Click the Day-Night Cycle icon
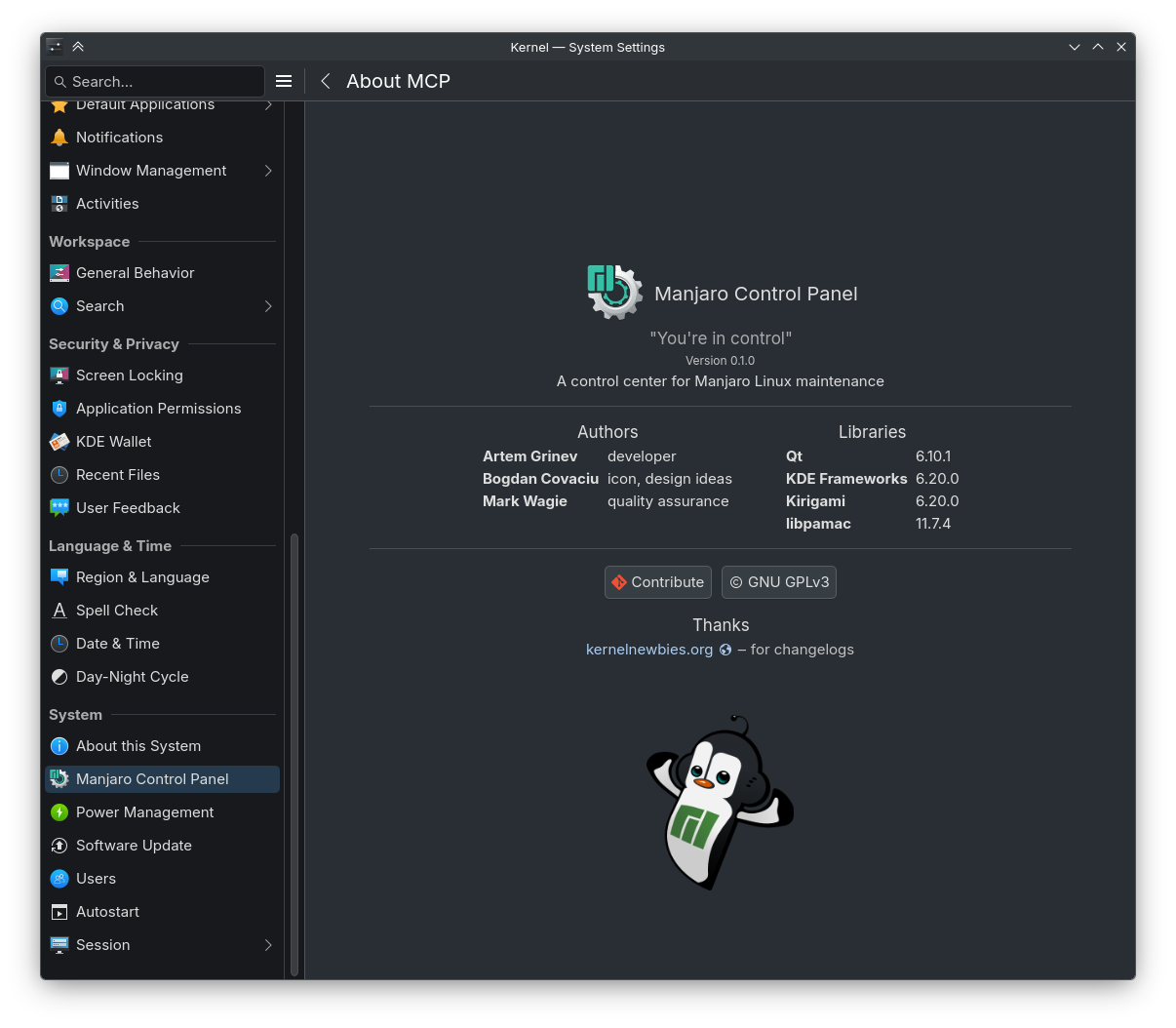Viewport: 1176px width, 1028px height. 59,677
